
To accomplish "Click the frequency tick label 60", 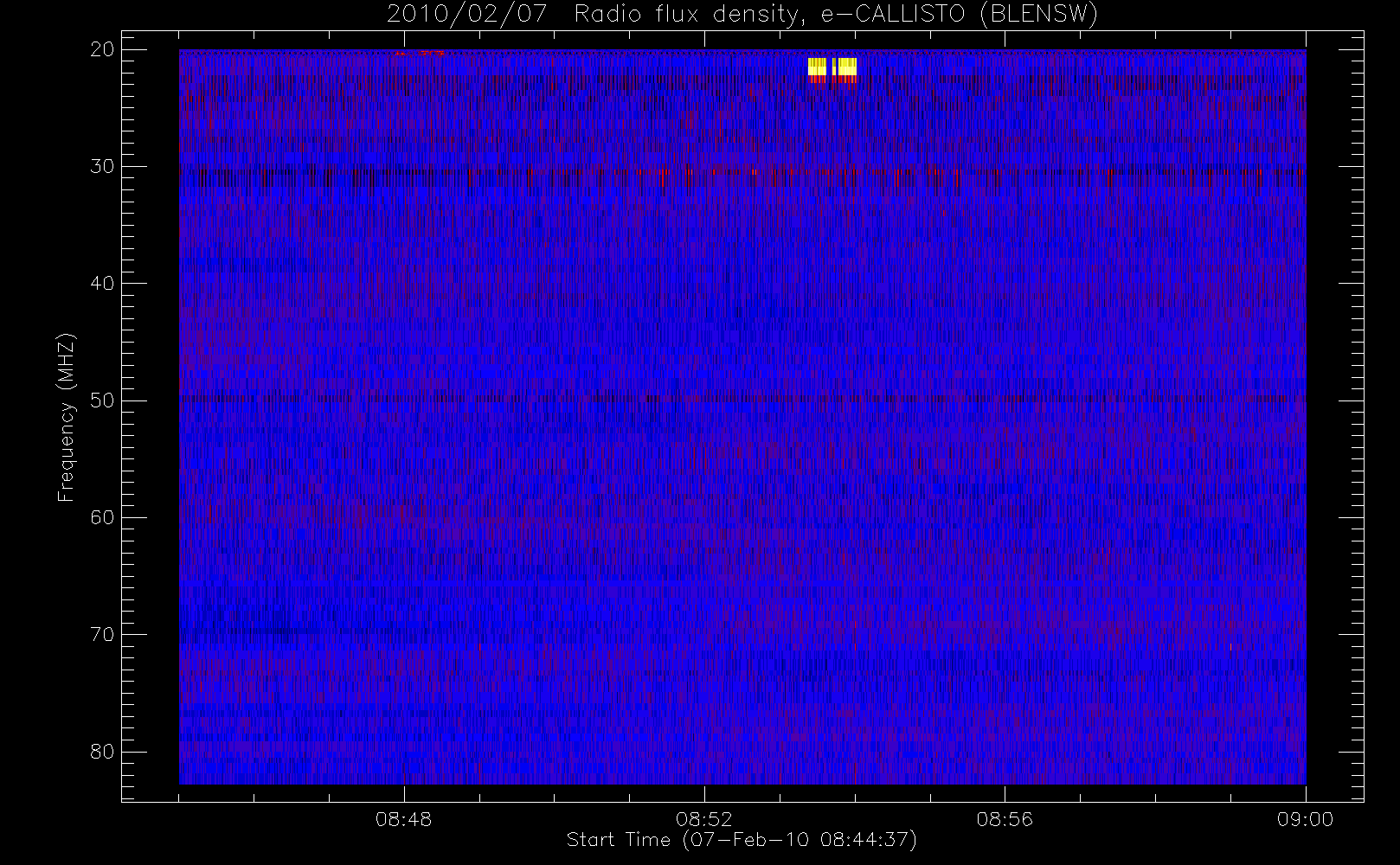I will [102, 517].
